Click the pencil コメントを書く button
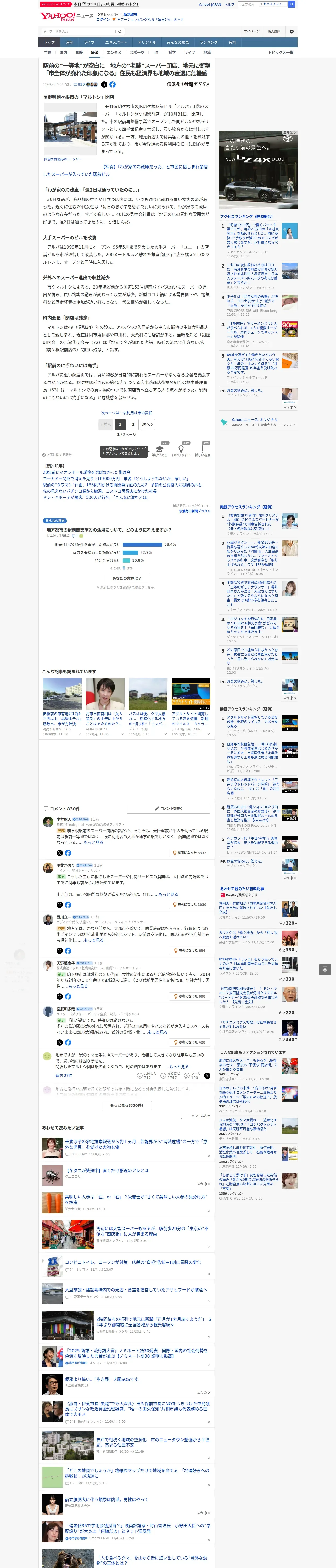This screenshot has height=1568, width=336. pos(168,808)
